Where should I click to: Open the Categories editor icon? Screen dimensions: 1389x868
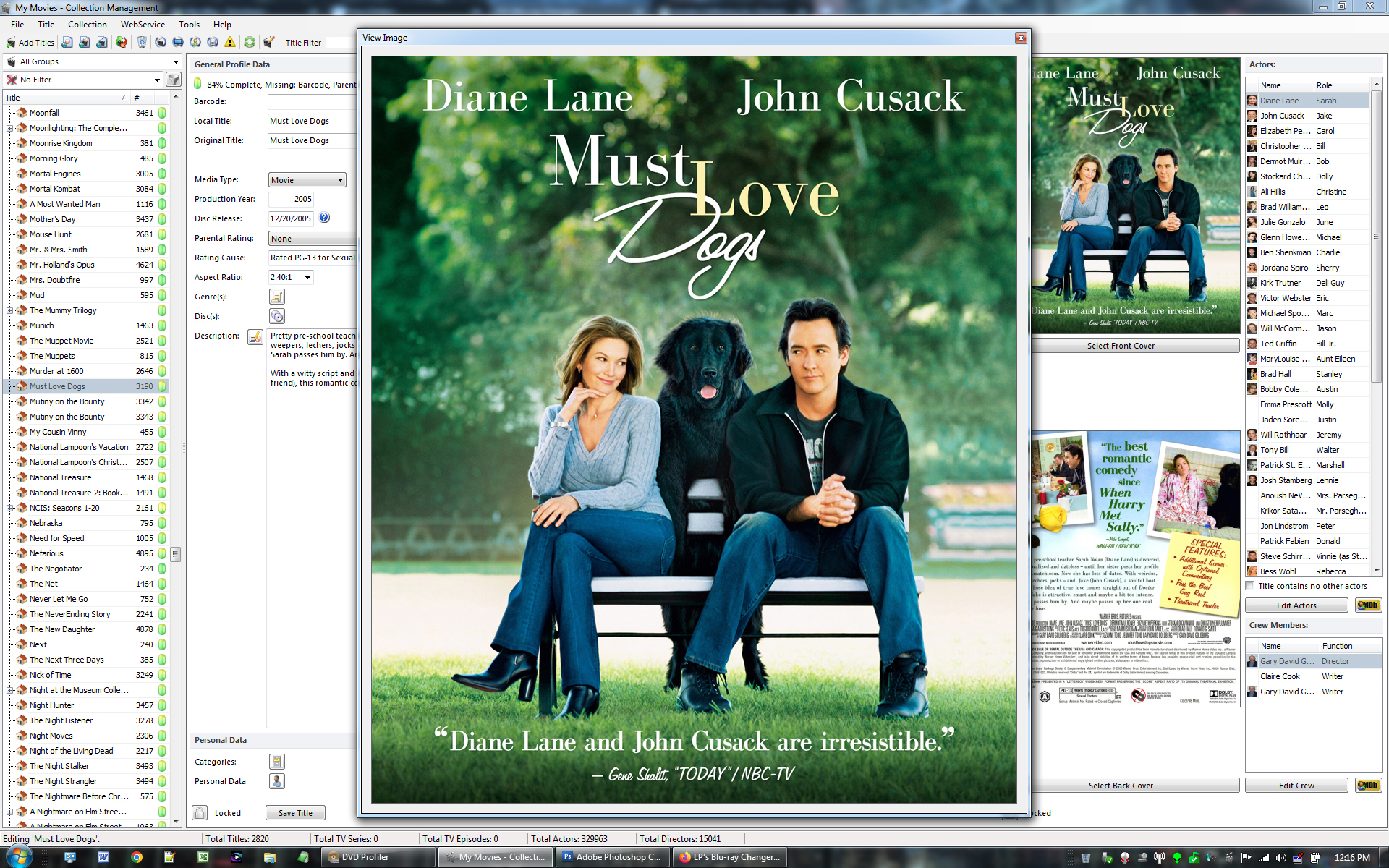[x=276, y=762]
